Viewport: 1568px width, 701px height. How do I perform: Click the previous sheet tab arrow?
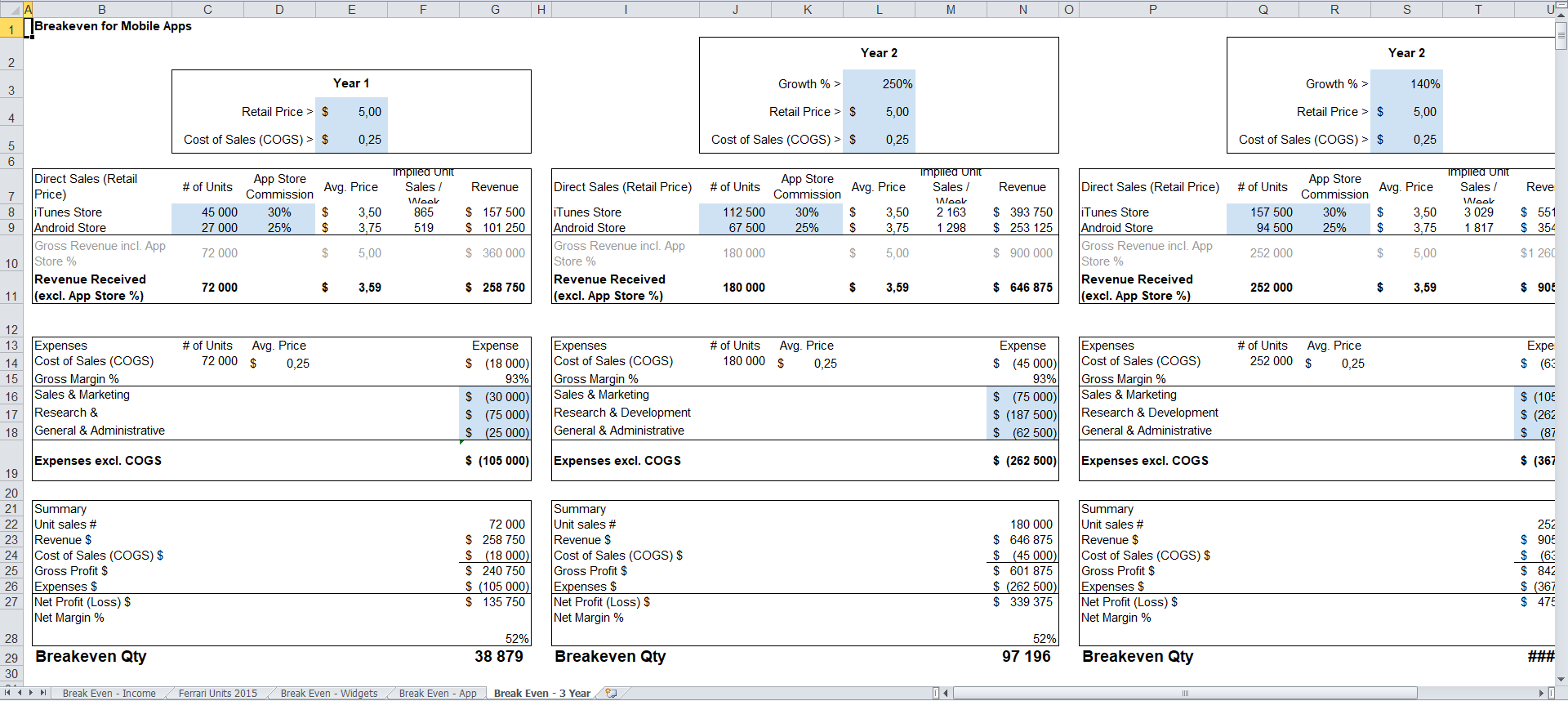[20, 693]
